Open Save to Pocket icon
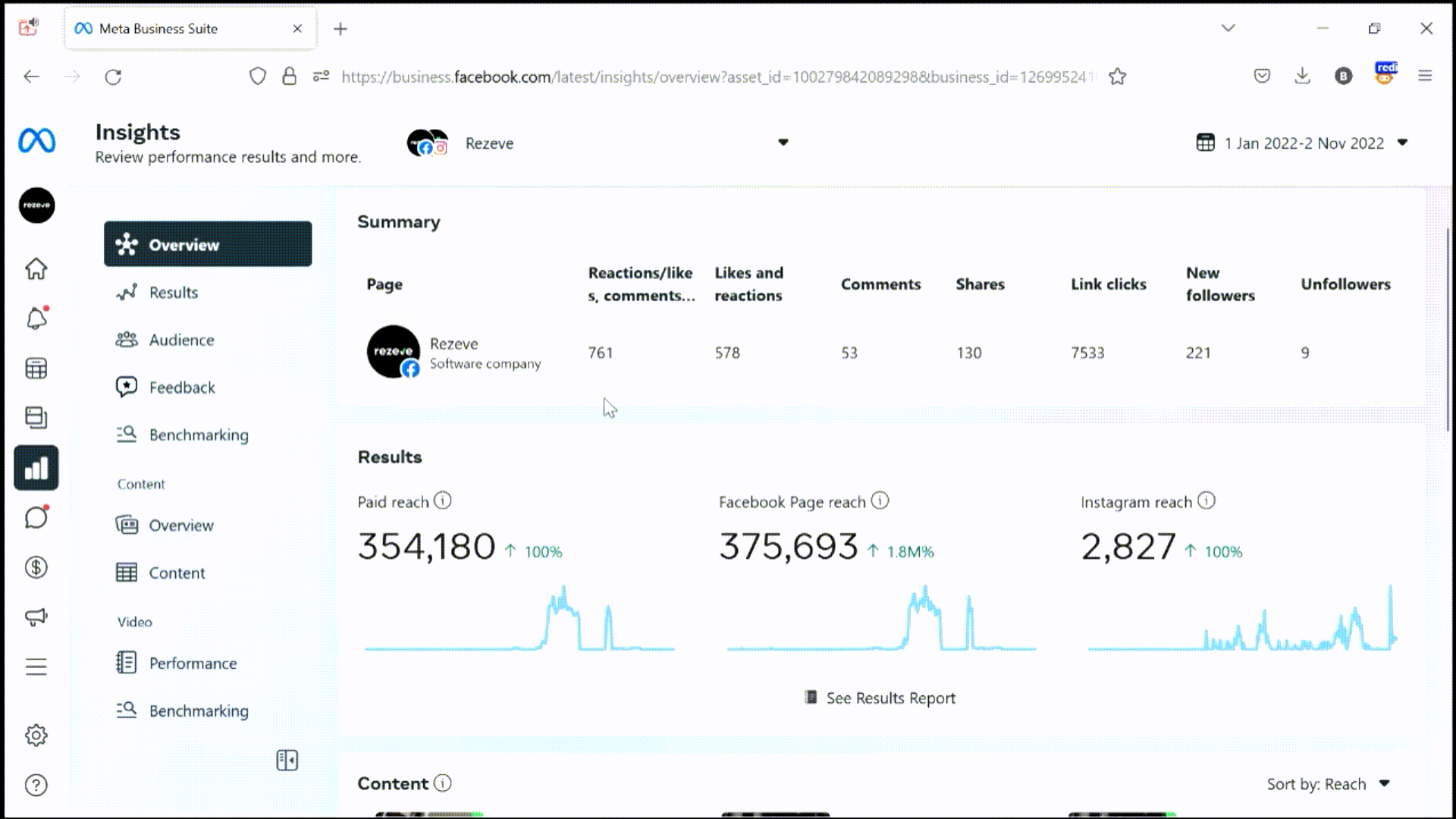The height and width of the screenshot is (819, 1456). coord(1262,76)
